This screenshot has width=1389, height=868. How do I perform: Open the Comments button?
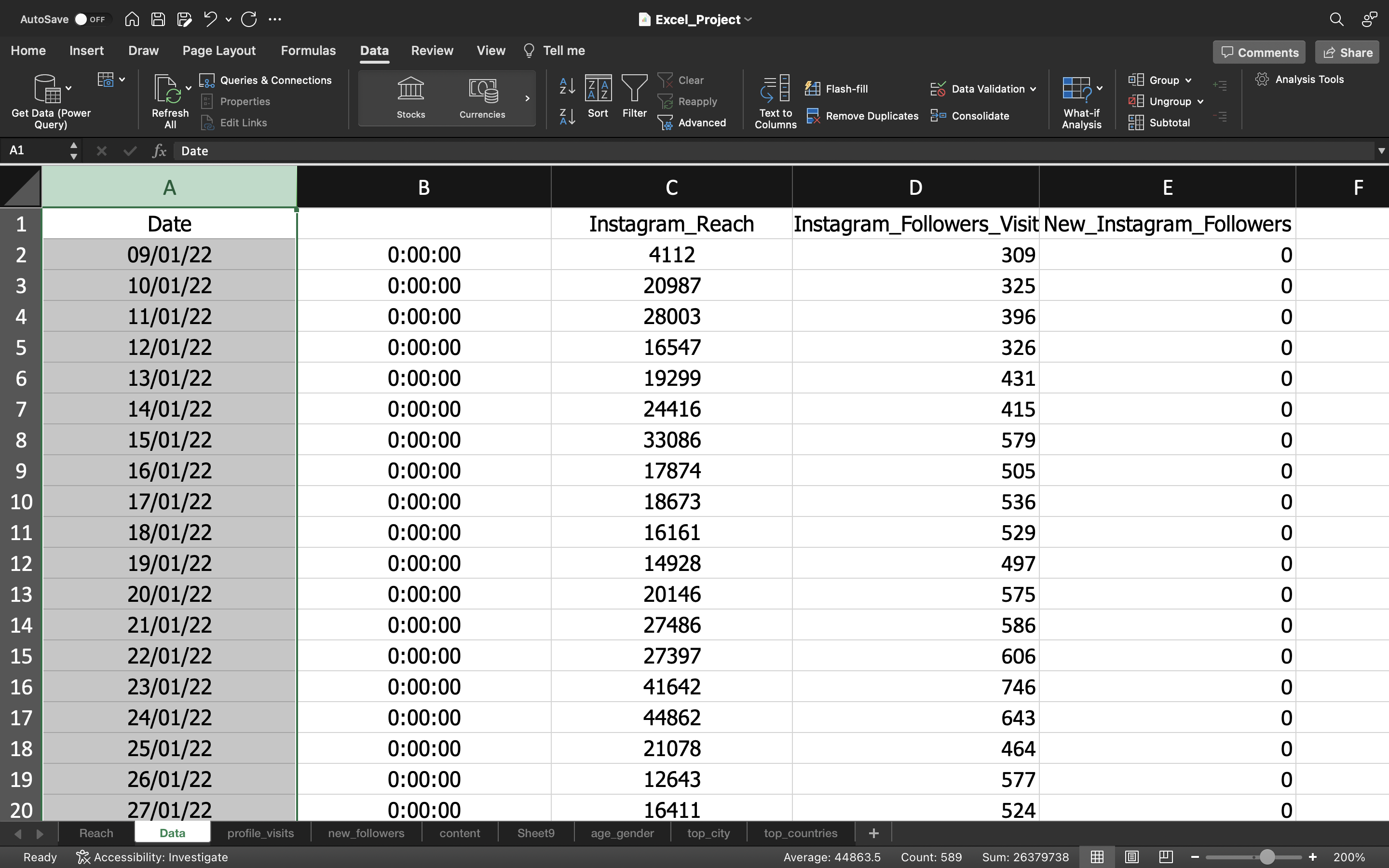click(x=1259, y=52)
